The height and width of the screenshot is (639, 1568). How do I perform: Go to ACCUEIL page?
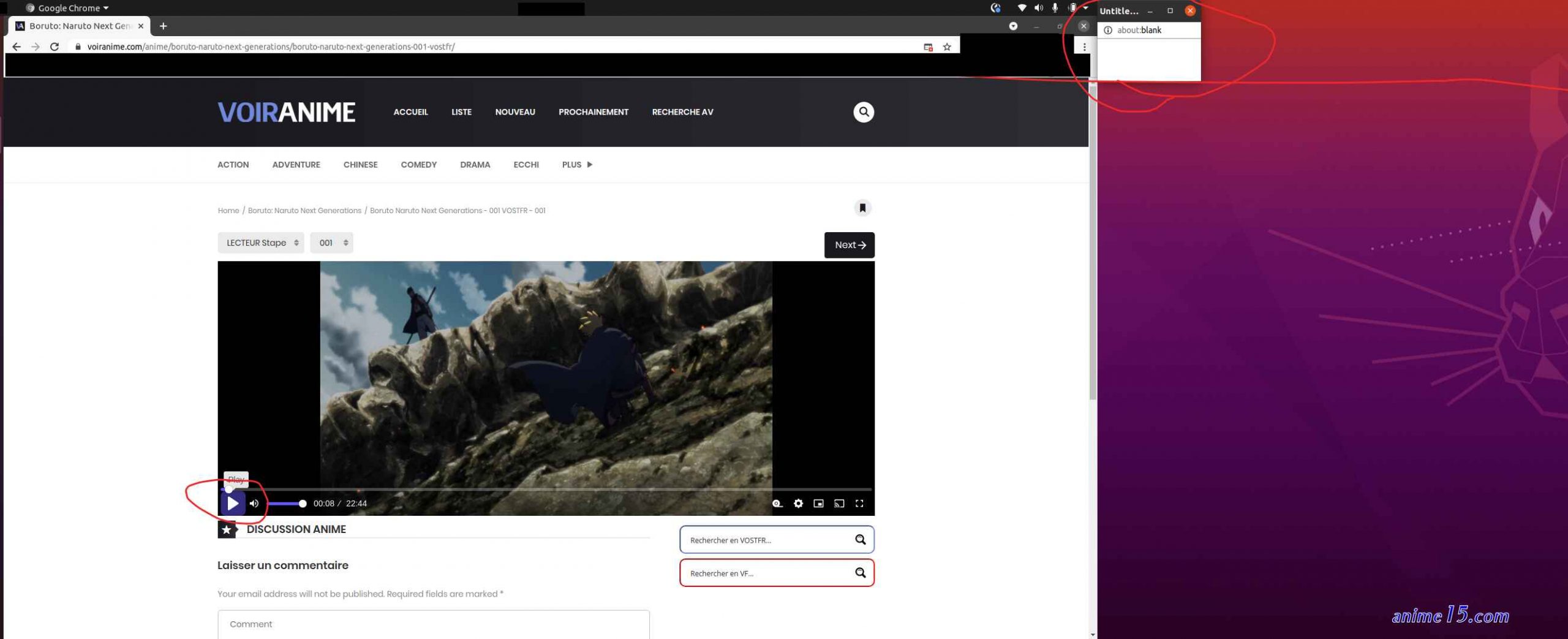click(x=410, y=112)
